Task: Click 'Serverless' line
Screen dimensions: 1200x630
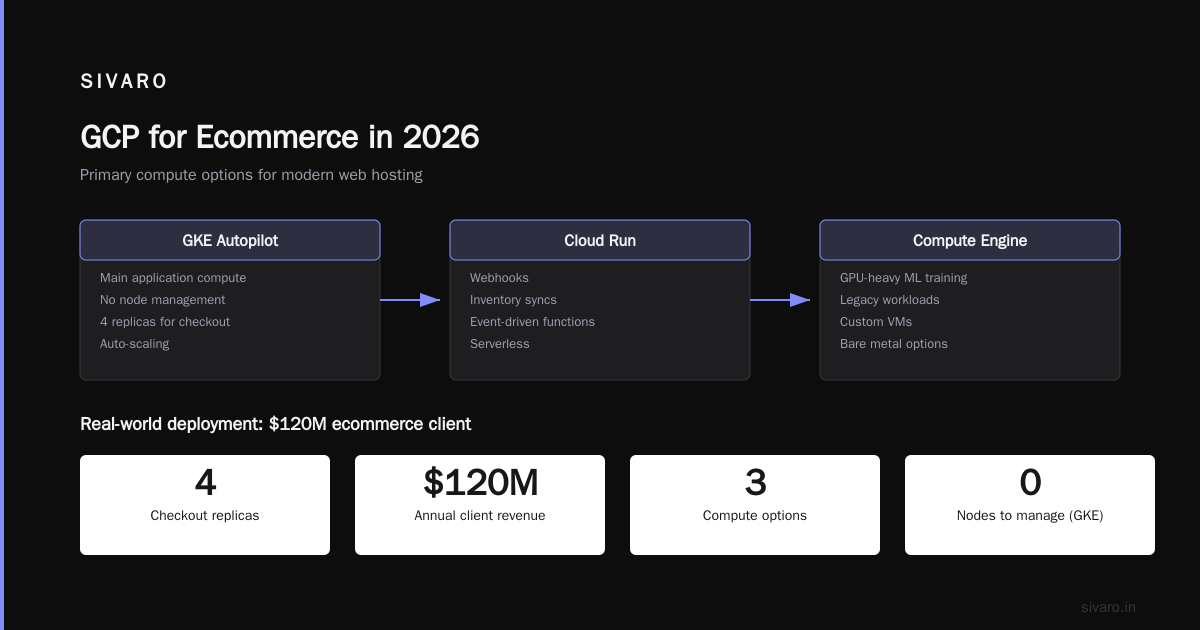Action: [x=500, y=344]
